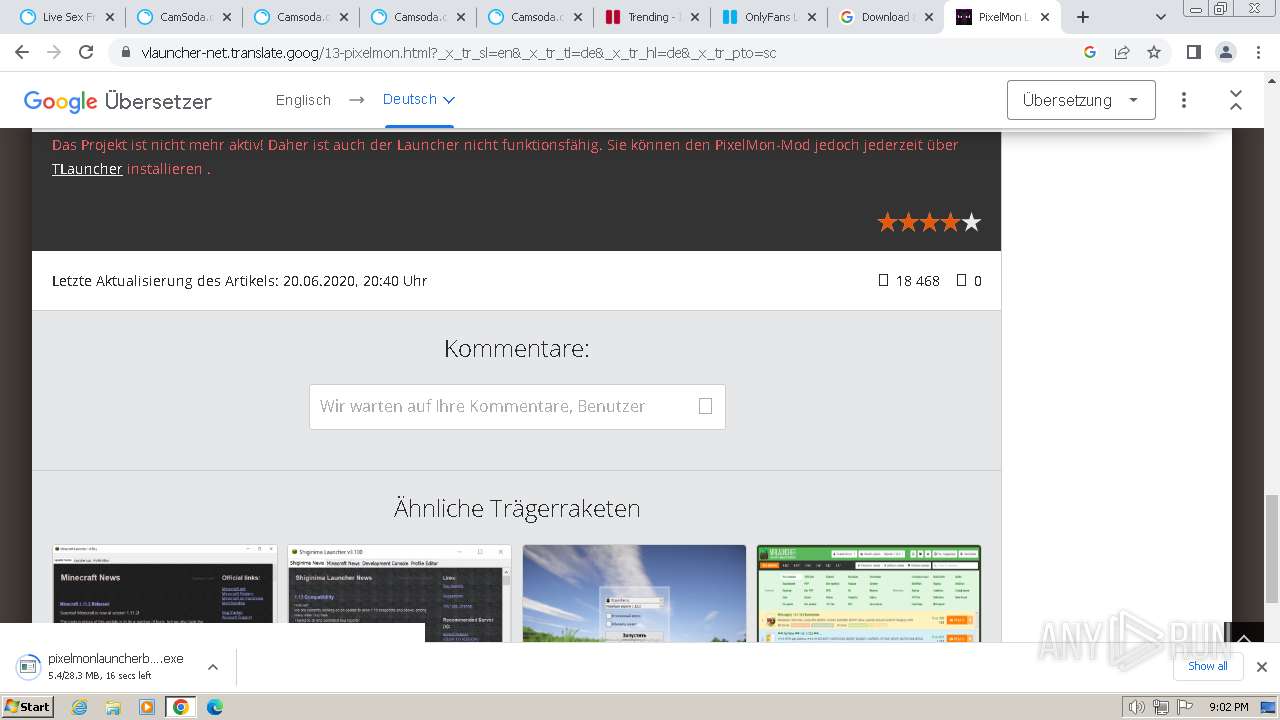Click the volume icon in system tray

click(1137, 707)
